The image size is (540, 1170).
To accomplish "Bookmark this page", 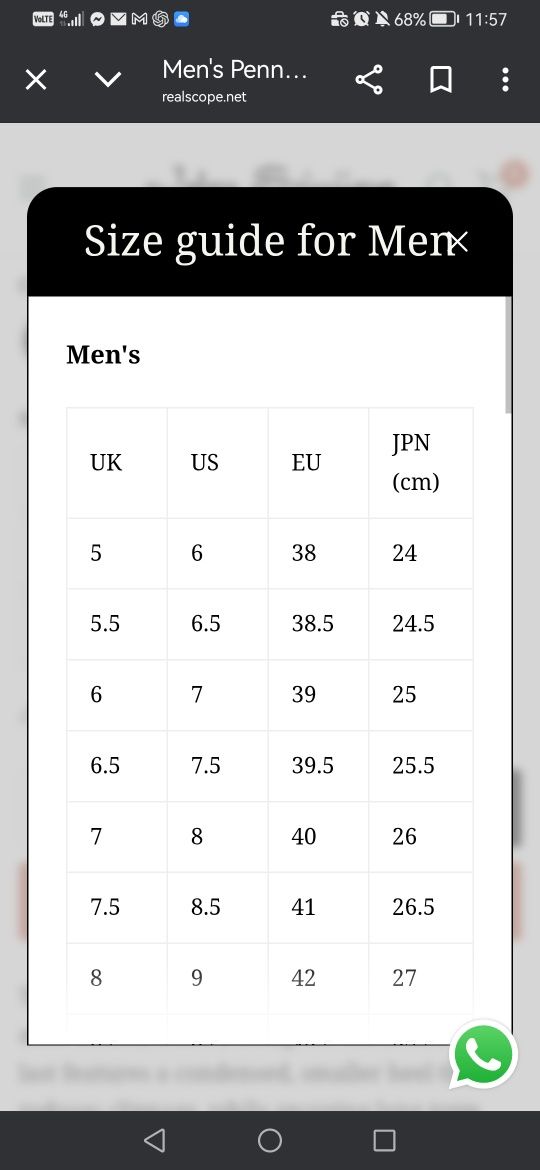I will [441, 79].
